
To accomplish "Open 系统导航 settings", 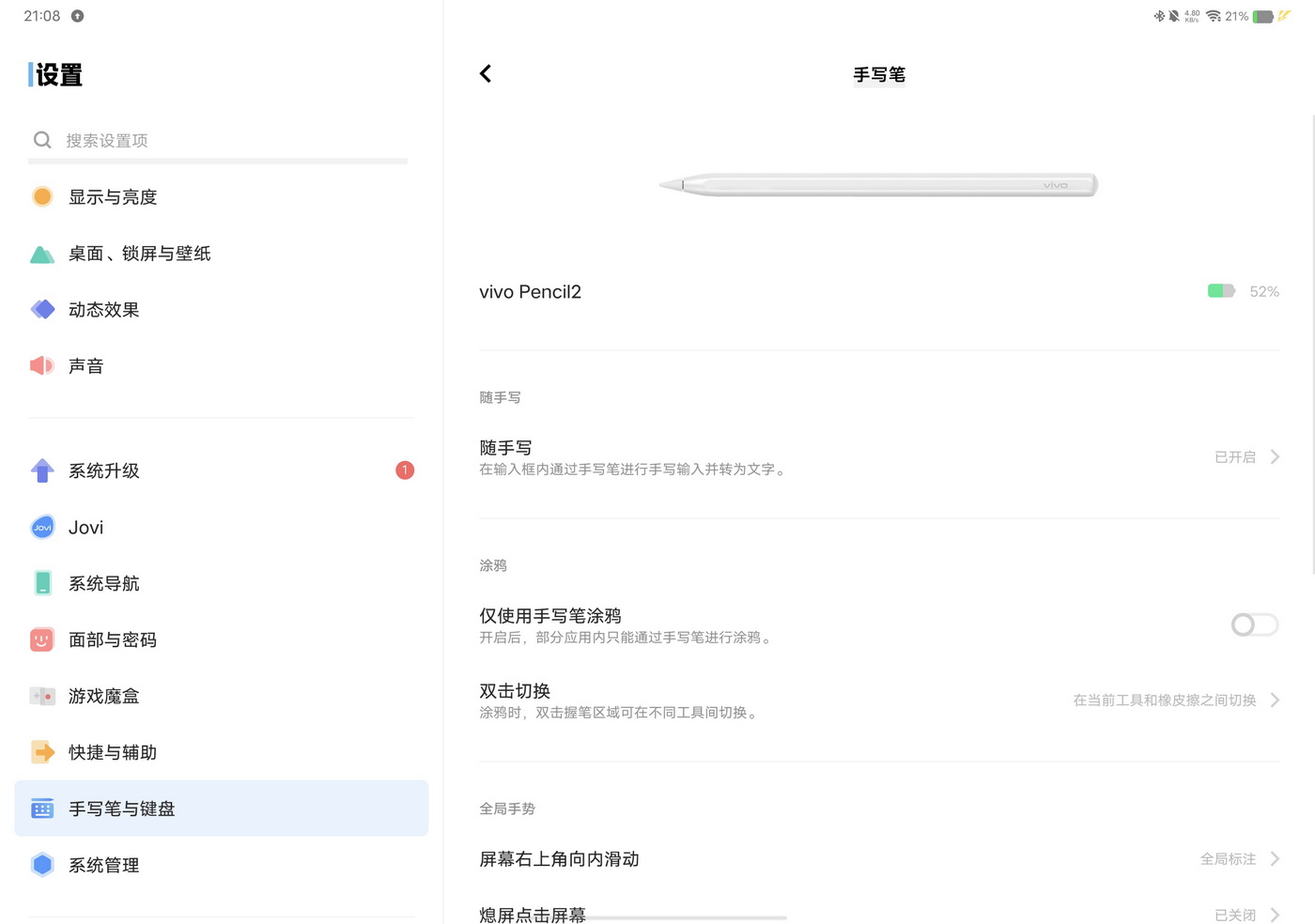I will pyautogui.click(x=221, y=583).
